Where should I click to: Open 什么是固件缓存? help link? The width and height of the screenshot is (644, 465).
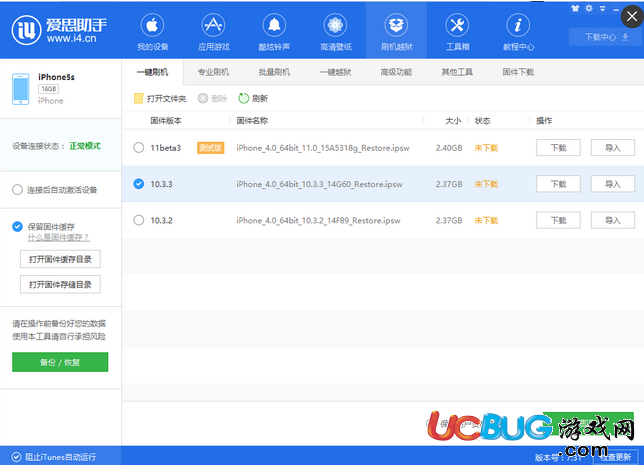click(x=58, y=237)
